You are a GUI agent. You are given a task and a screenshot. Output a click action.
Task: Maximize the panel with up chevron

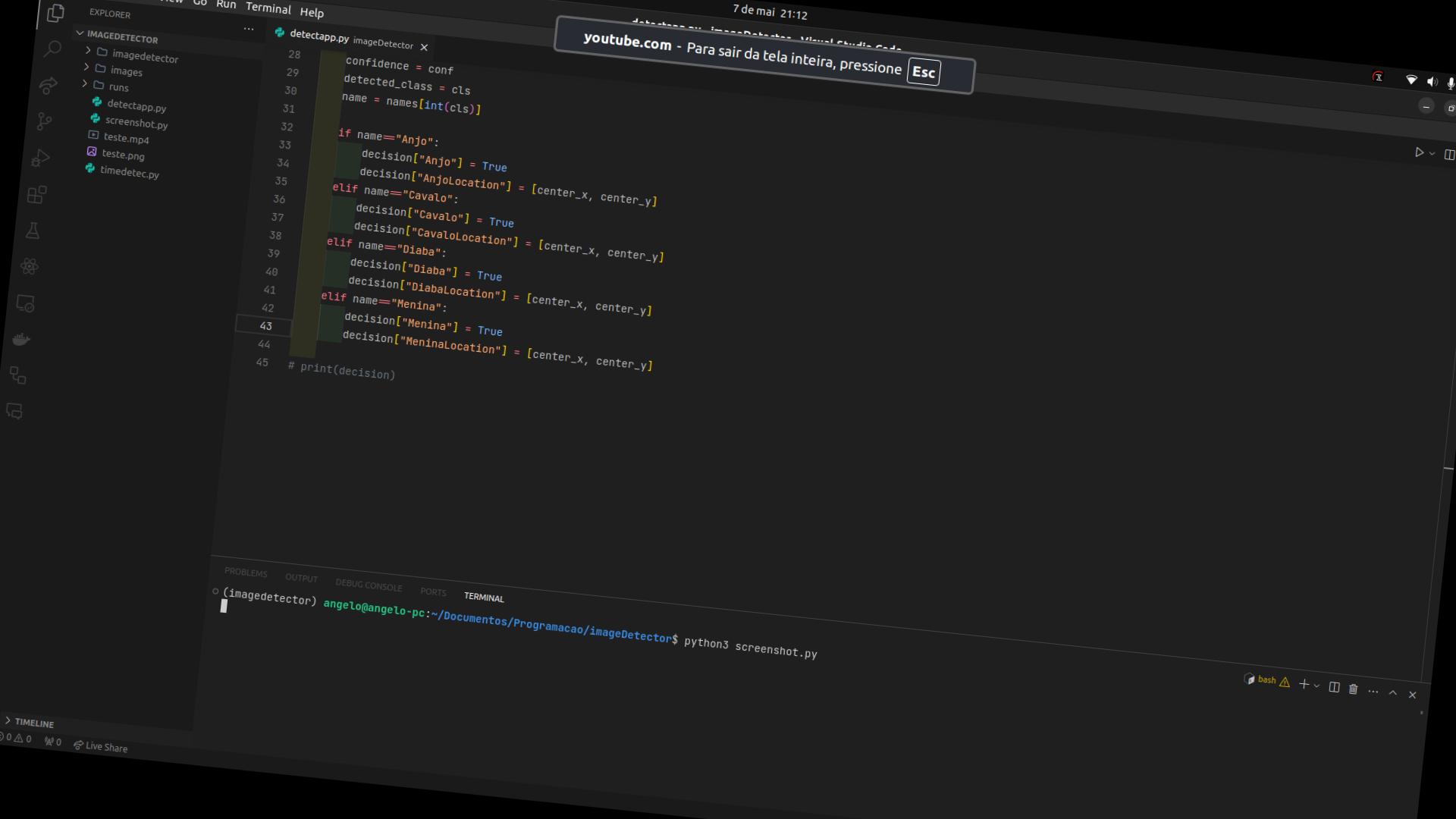pos(1392,692)
